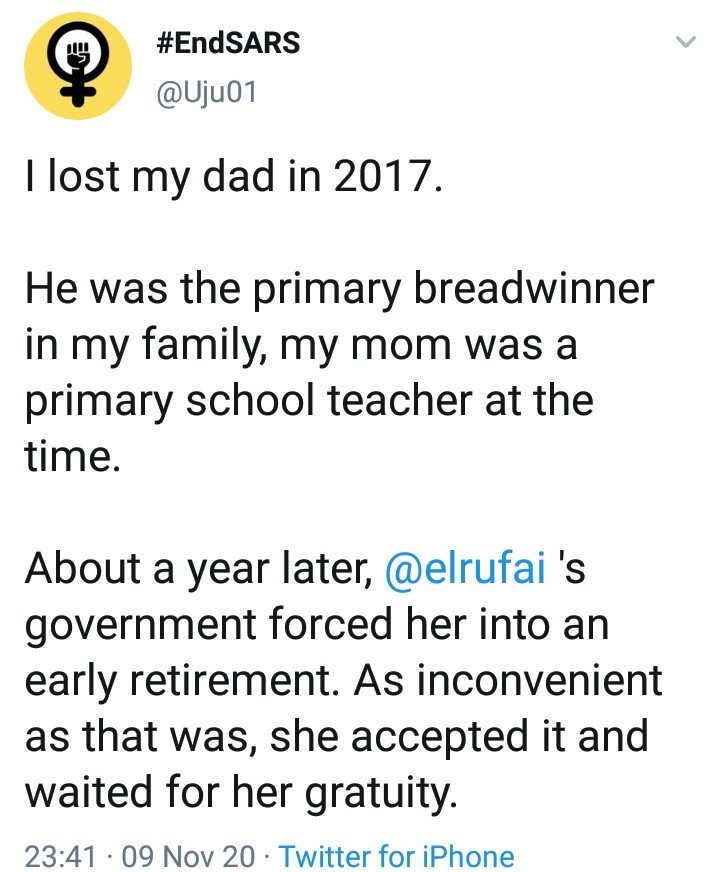720x872 pixels.
Task: Open tweet options with the chevron arrow
Action: tap(685, 42)
